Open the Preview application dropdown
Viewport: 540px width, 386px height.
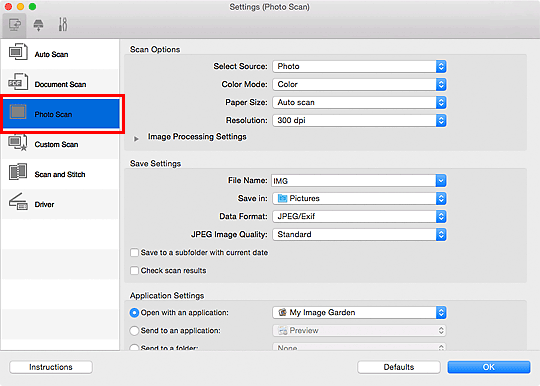[360, 331]
